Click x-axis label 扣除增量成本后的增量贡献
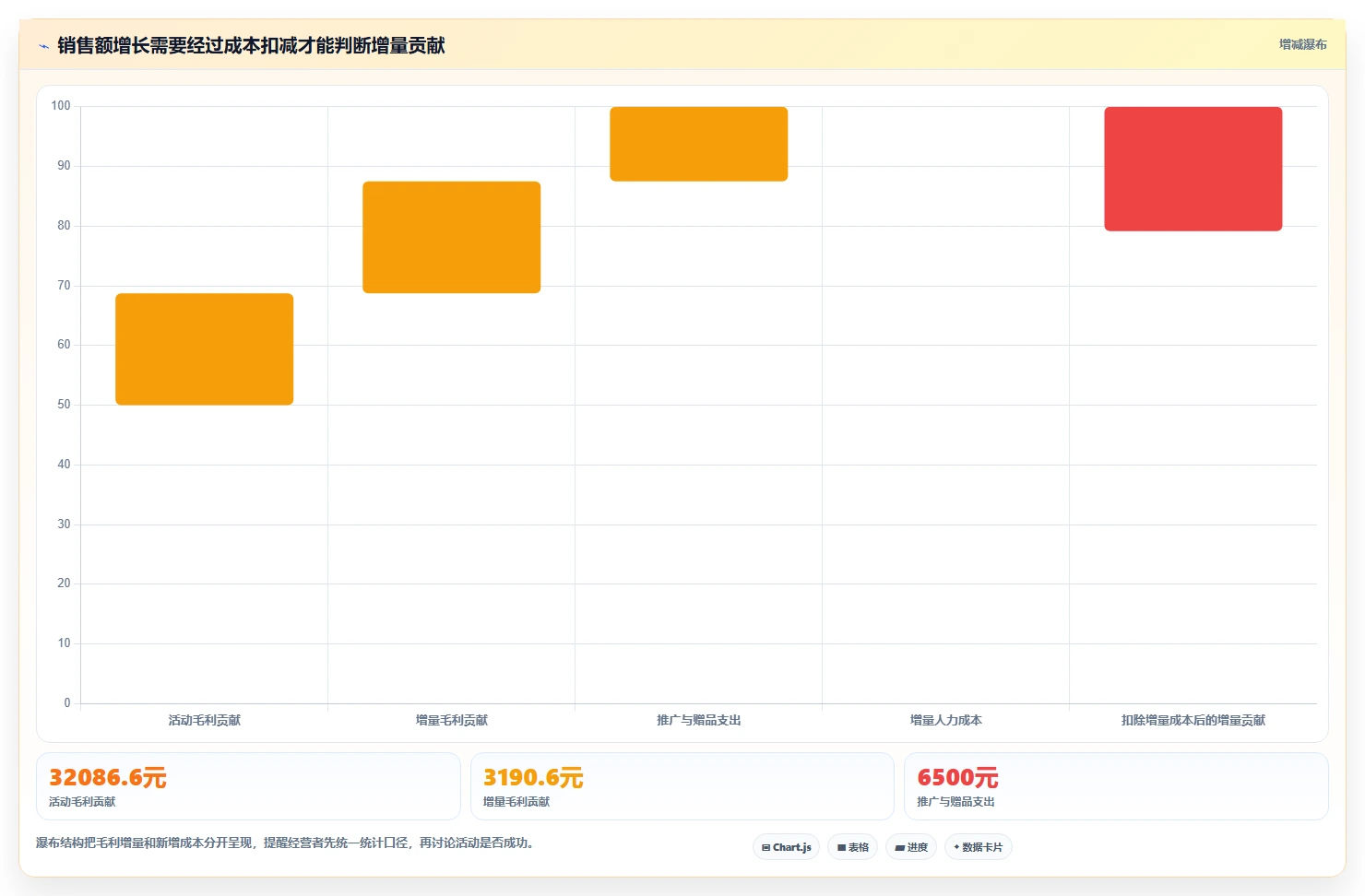The height and width of the screenshot is (896, 1365). point(1193,720)
